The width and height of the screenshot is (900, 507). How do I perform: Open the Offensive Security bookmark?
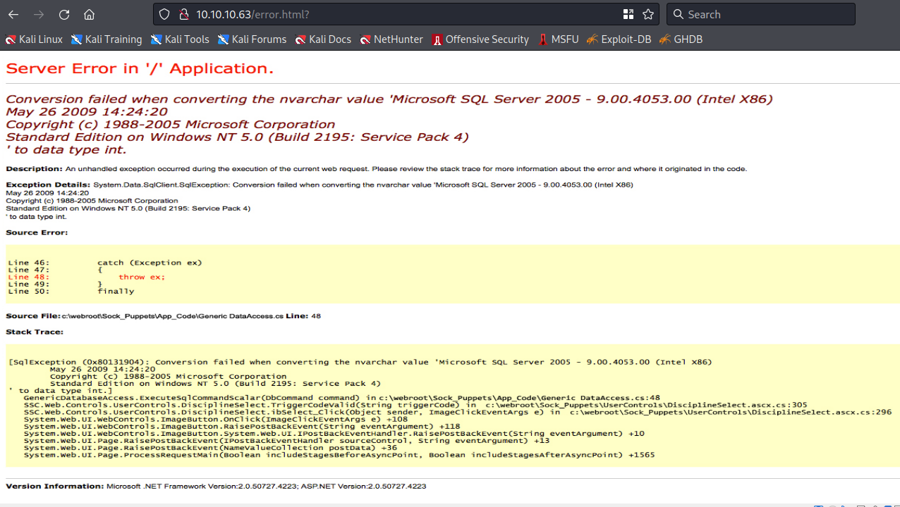point(481,40)
